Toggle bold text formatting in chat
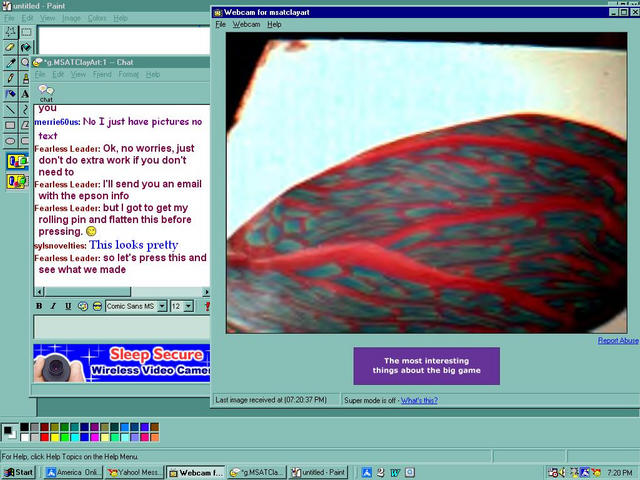This screenshot has height=480, width=640. (39, 306)
